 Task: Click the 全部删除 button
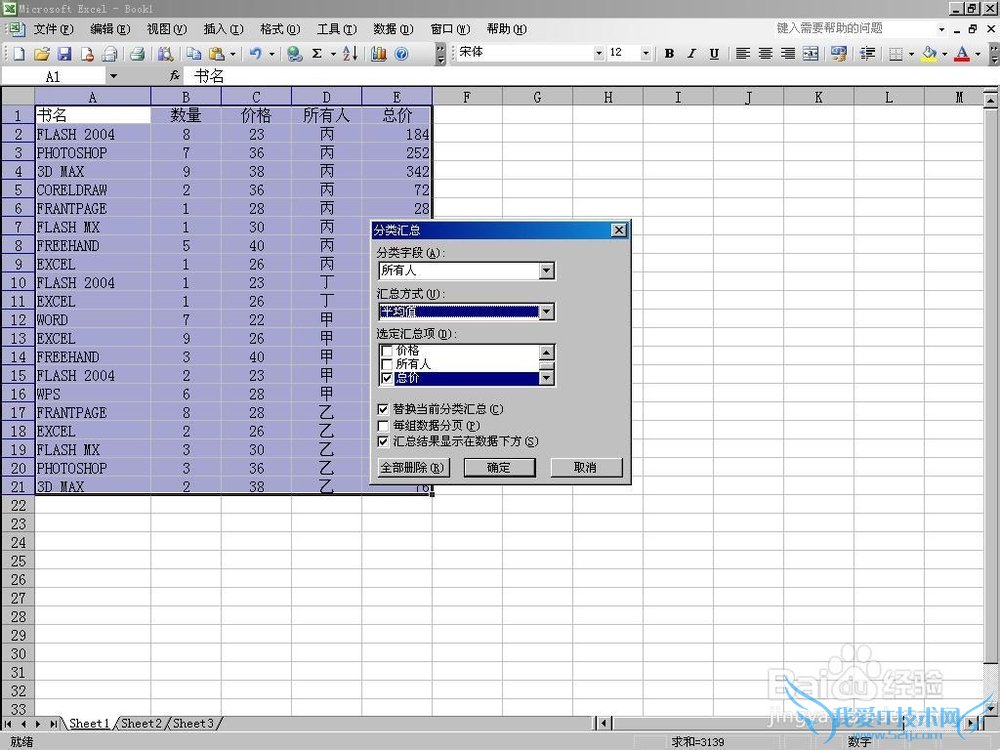(x=412, y=468)
